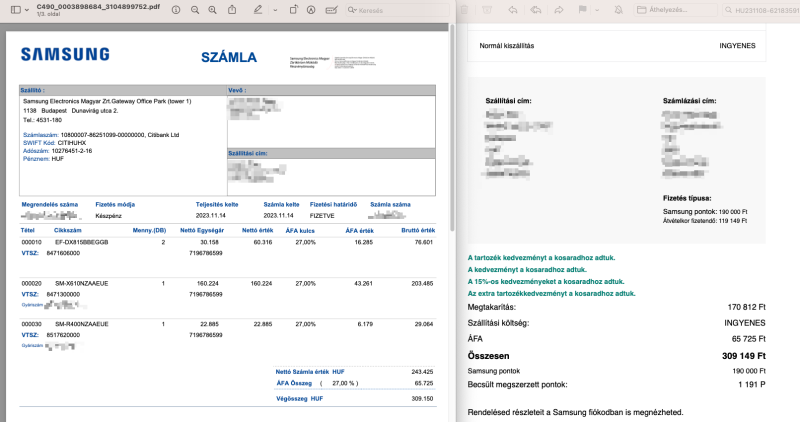Reply to the message in Mail
This screenshot has height=422, width=800.
point(513,10)
